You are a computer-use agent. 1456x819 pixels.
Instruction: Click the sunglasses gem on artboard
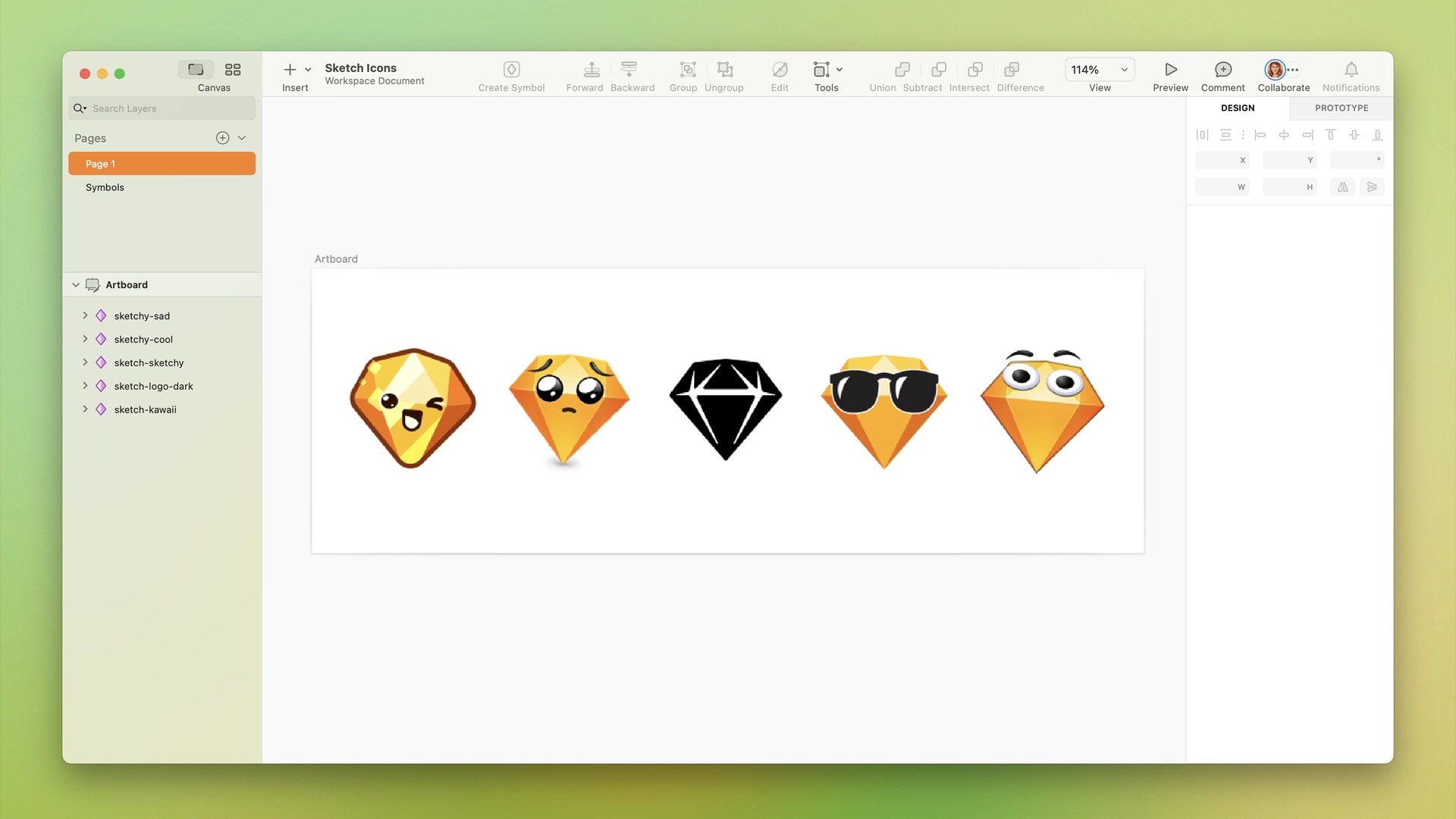tap(884, 411)
